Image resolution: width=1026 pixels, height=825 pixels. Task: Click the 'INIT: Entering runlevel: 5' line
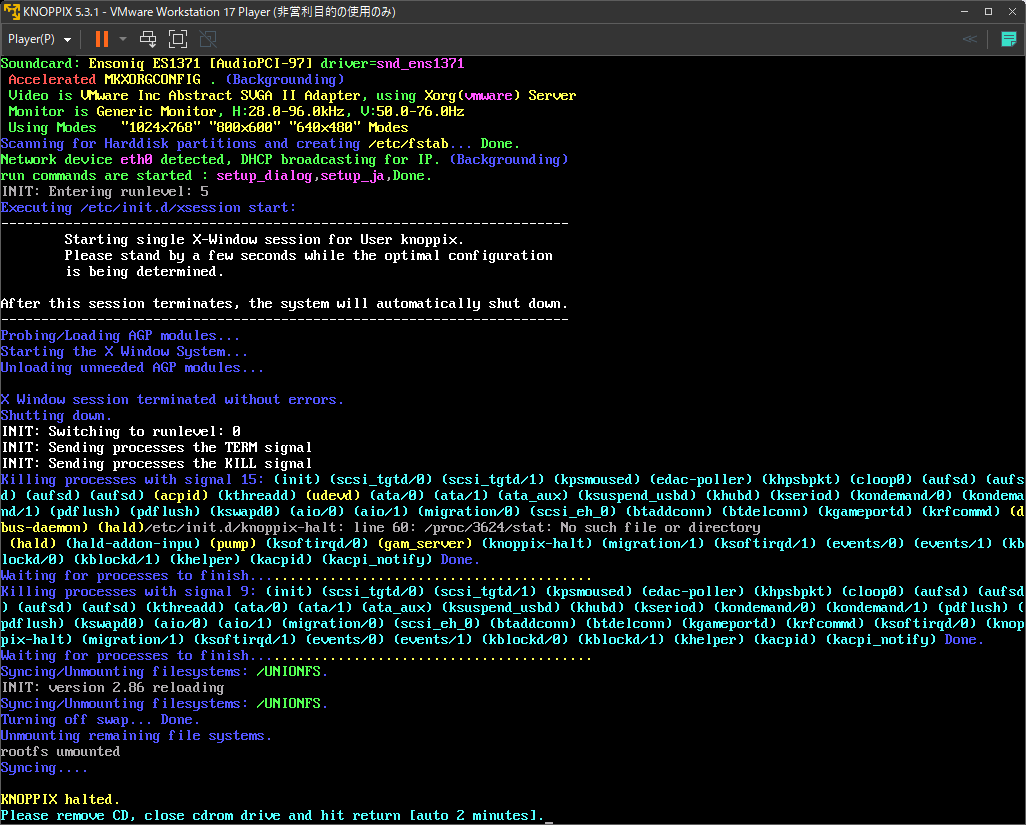click(x=105, y=192)
